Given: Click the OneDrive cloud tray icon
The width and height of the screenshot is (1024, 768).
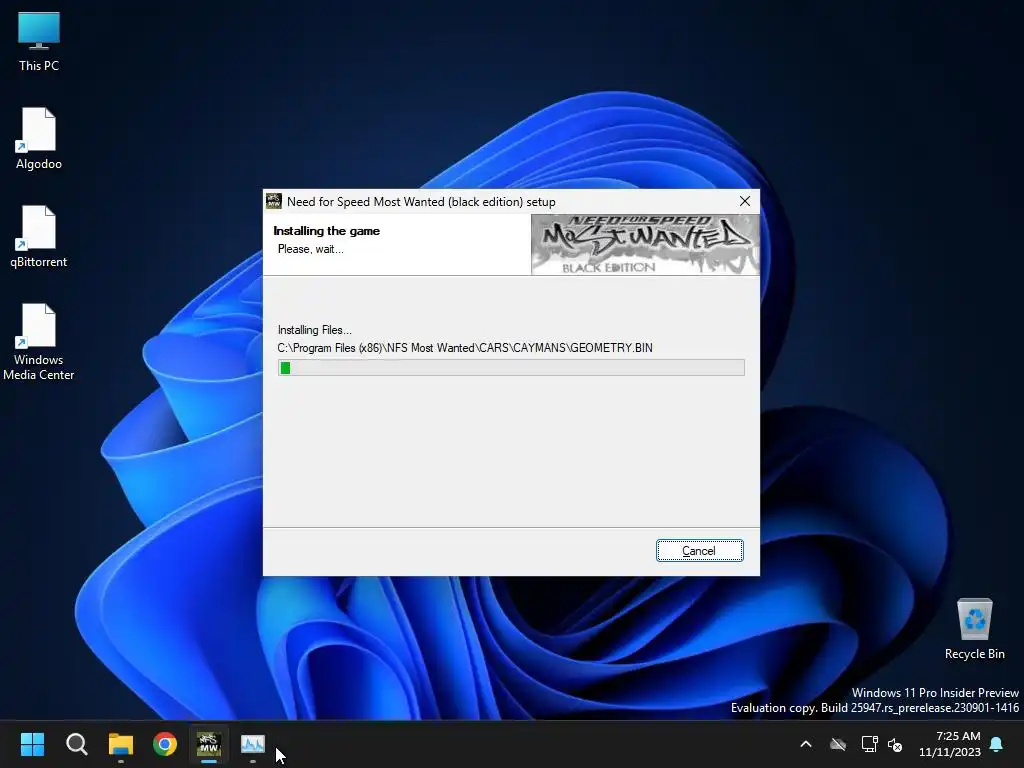Looking at the screenshot, I should tap(838, 744).
